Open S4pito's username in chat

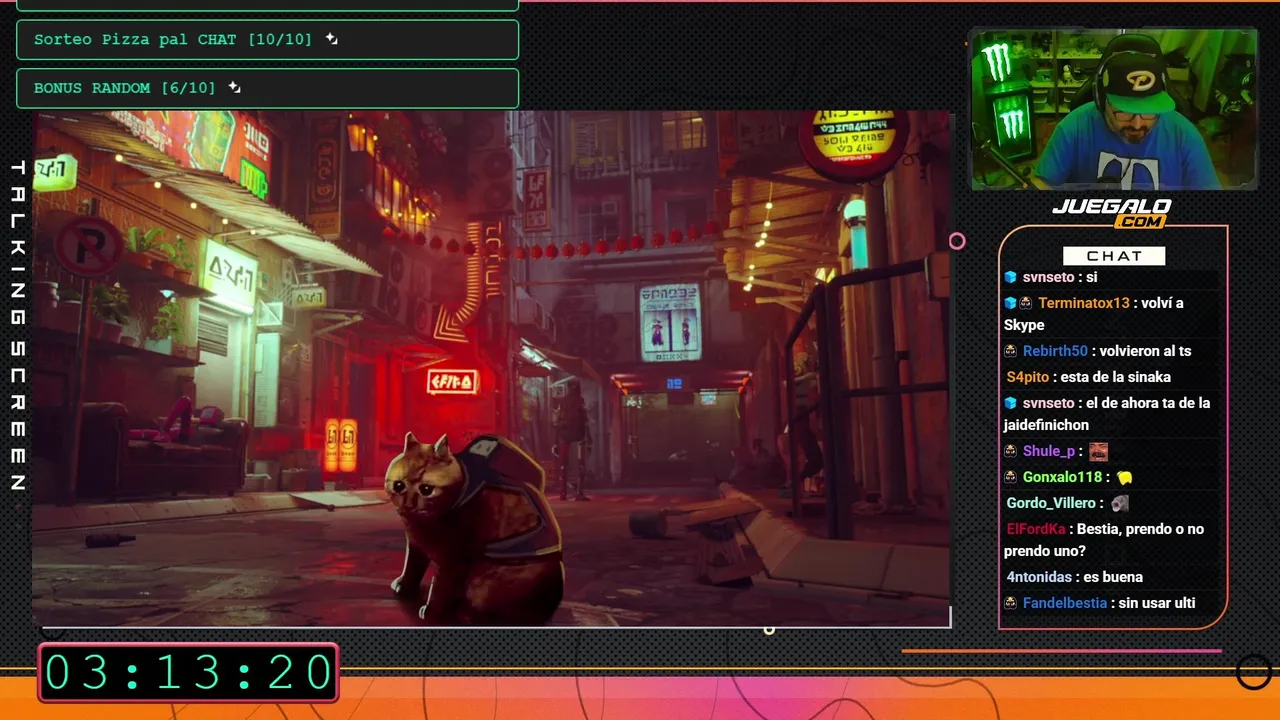(x=1028, y=377)
